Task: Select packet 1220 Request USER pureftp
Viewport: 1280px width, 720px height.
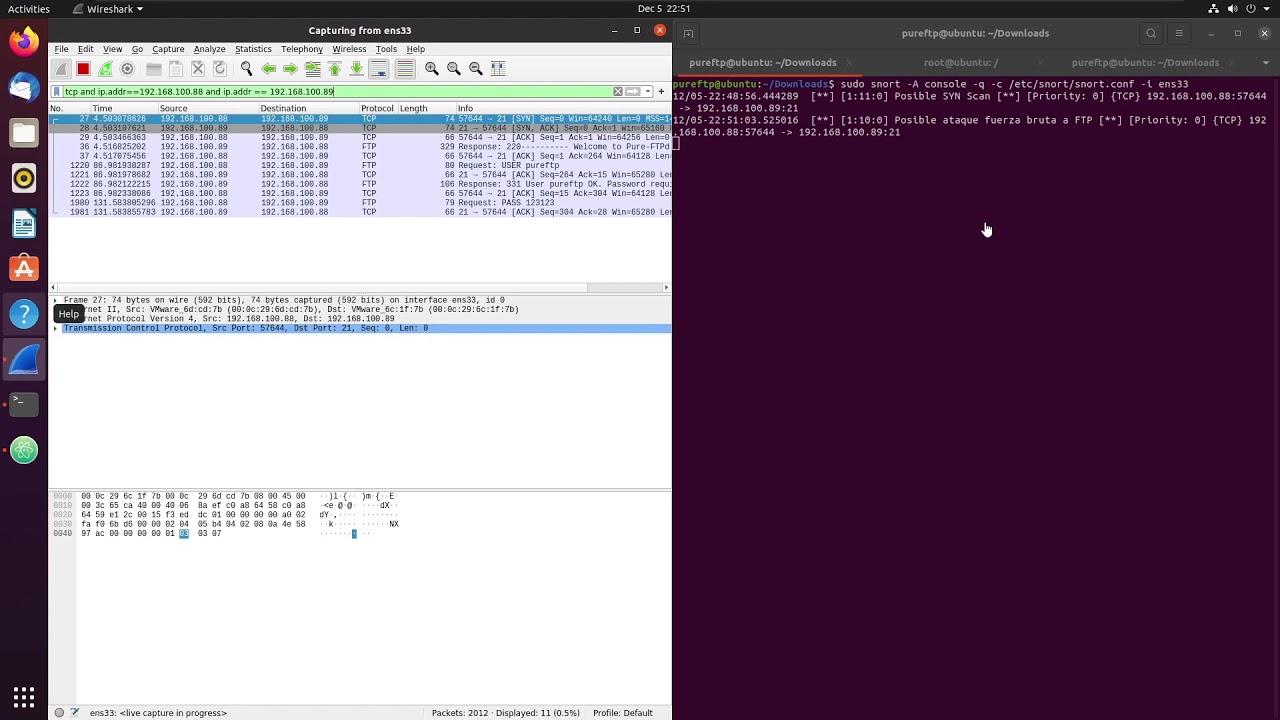Action: tap(360, 165)
